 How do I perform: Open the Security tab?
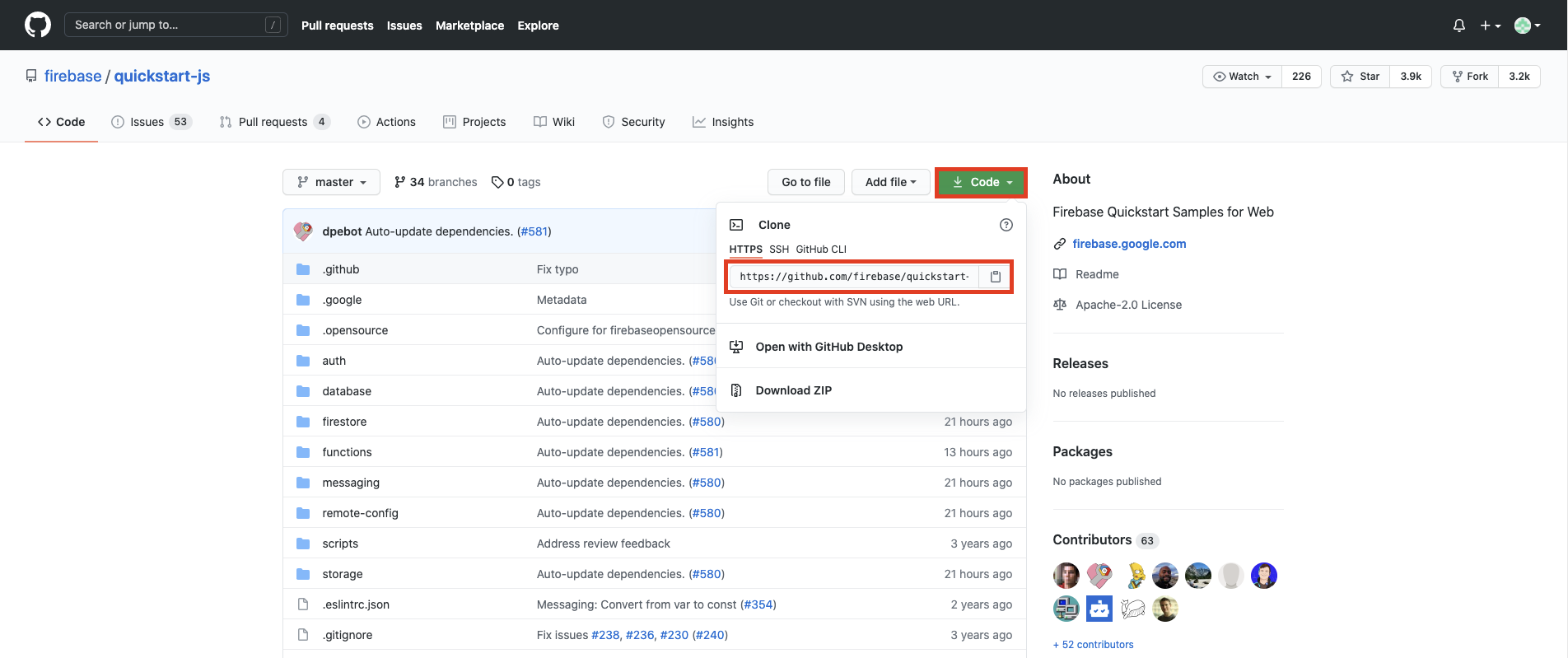click(633, 122)
